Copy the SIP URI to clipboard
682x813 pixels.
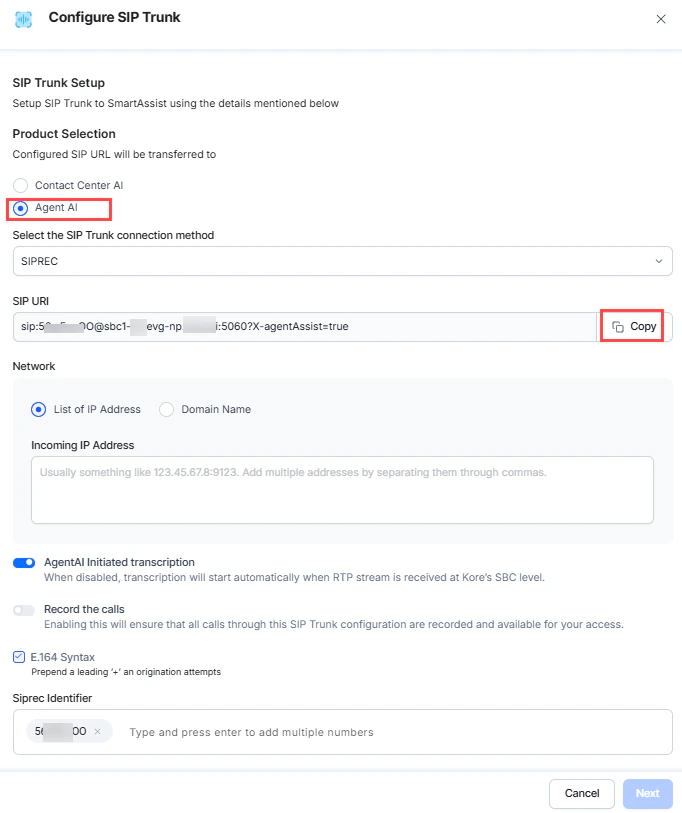[631, 325]
